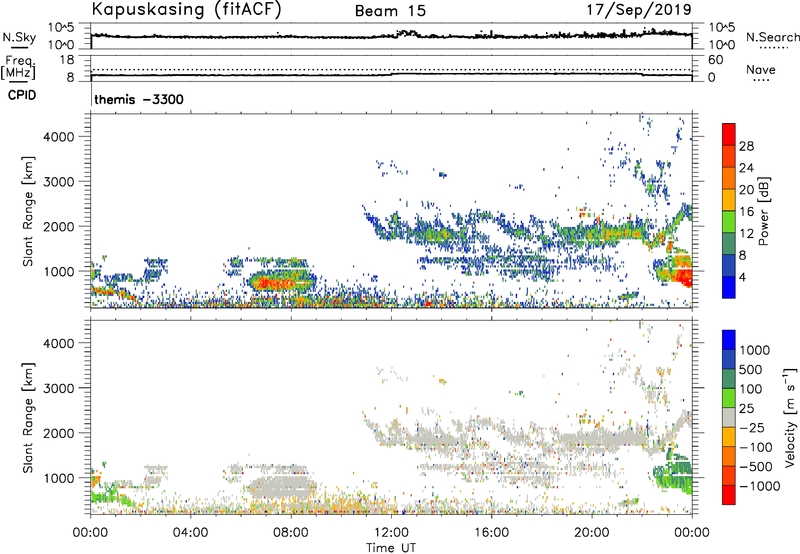Click the 'Freq. [MHz]' axis label
Viewport: 800px width, 554px height.
[x=20, y=67]
